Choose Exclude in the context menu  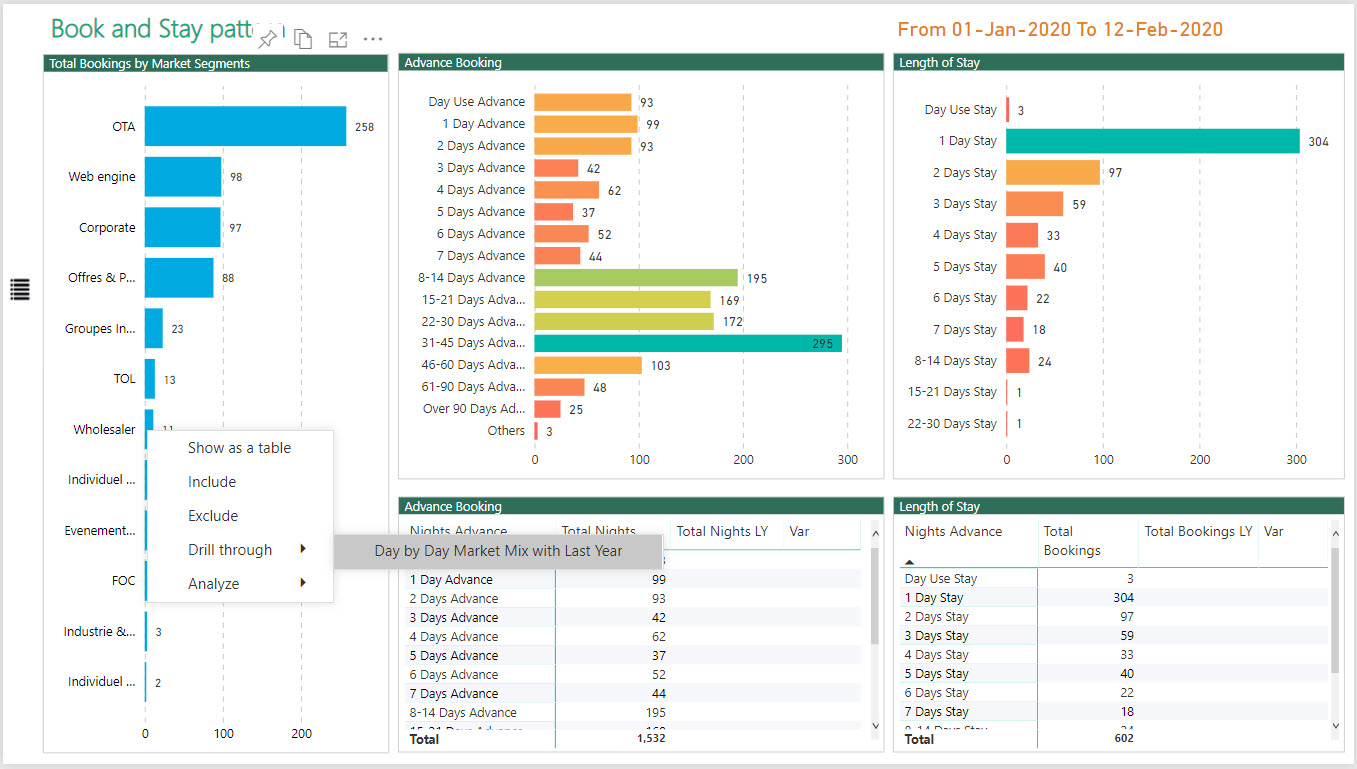pyautogui.click(x=213, y=516)
